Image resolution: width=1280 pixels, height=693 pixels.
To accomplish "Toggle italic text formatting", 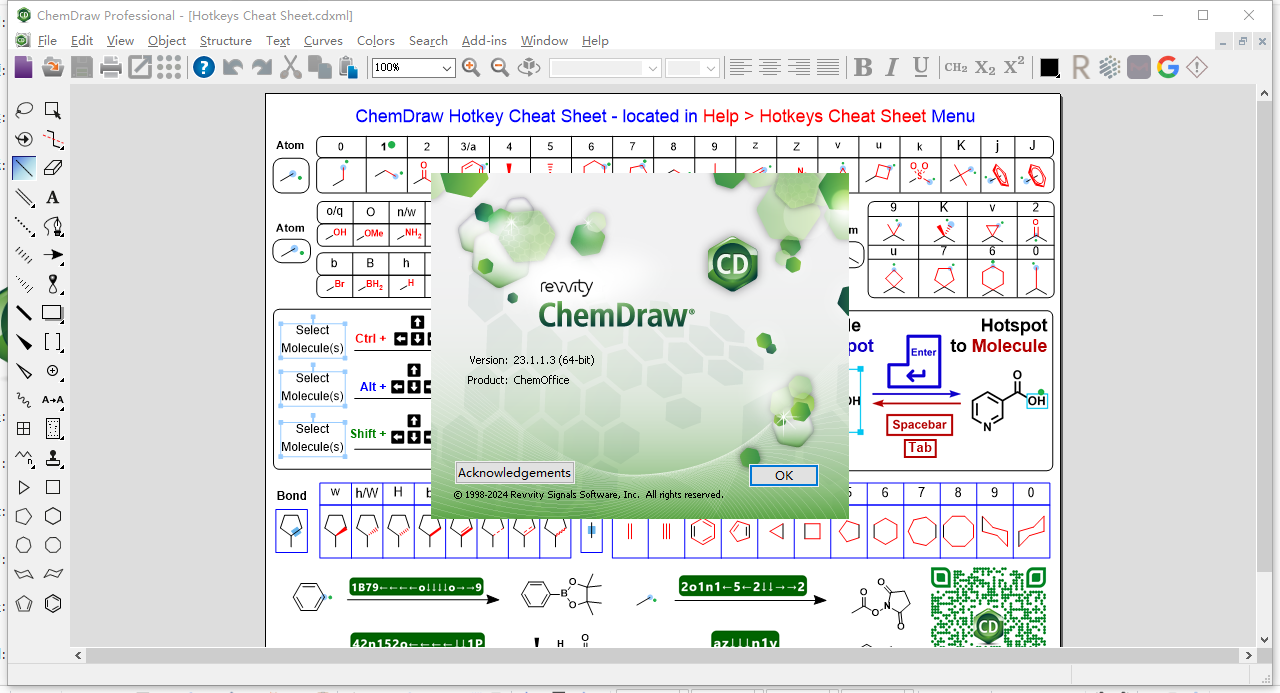I will 891,67.
